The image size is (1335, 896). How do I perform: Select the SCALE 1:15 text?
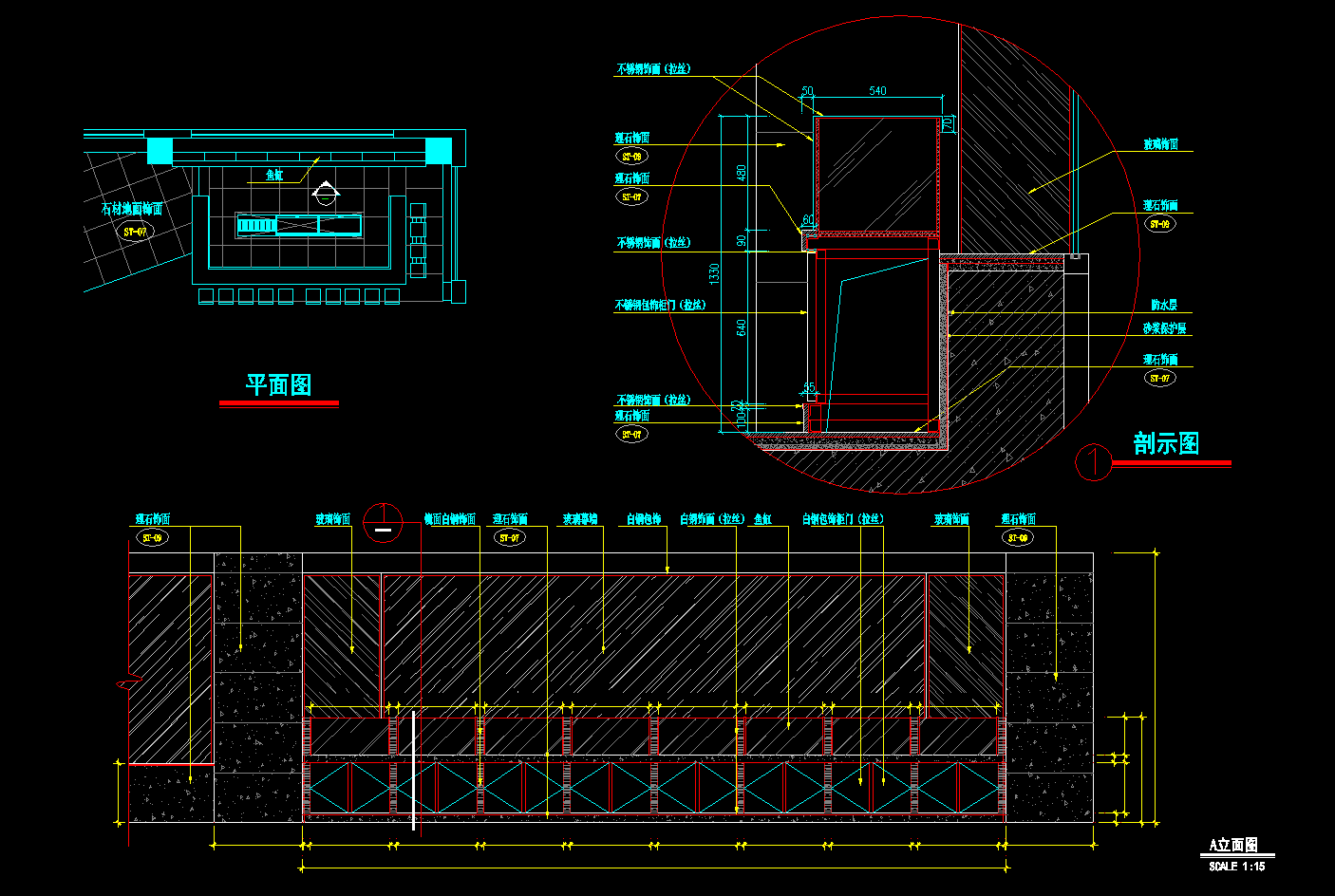[x=1236, y=867]
